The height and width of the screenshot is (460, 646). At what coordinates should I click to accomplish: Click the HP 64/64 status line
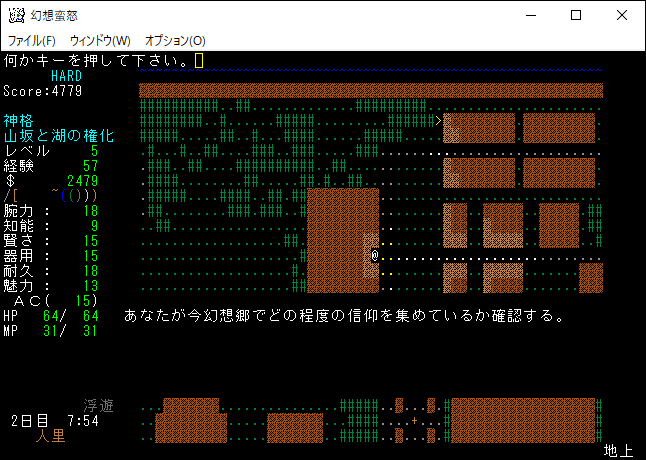(50, 316)
